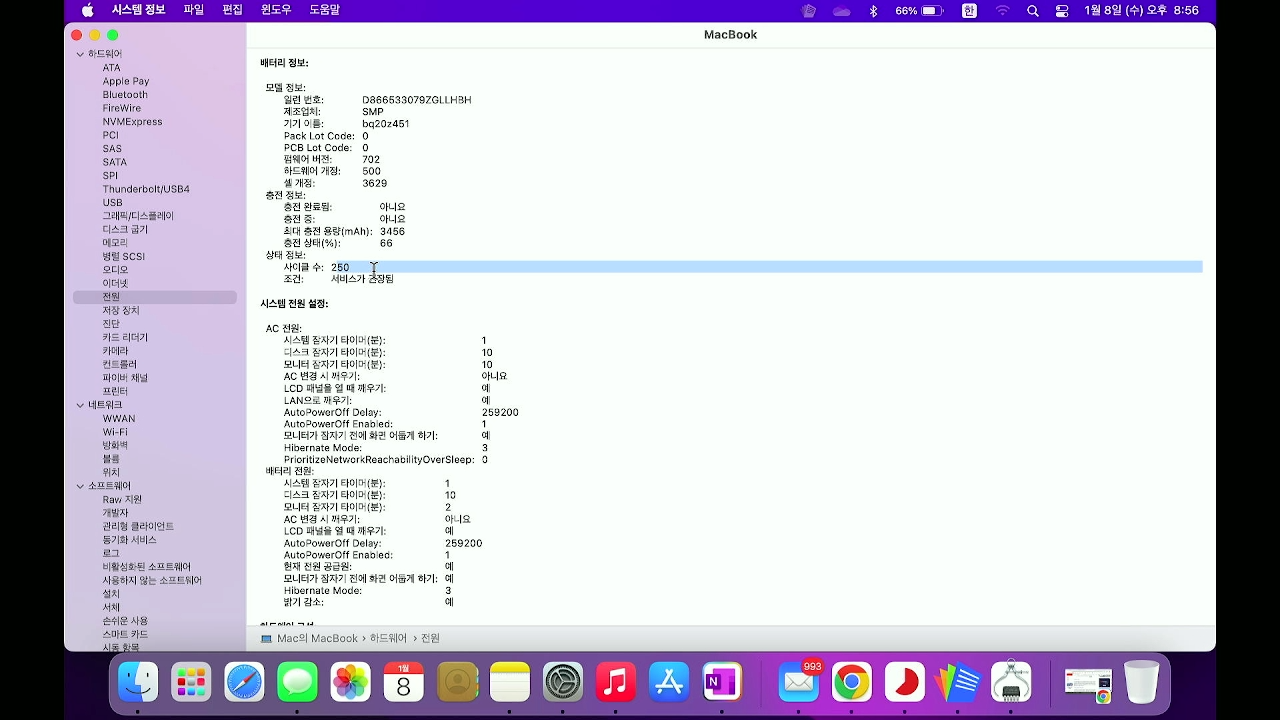Click the 시스템 전원 설정 heading
This screenshot has width=1280, height=720.
pyautogui.click(x=294, y=304)
